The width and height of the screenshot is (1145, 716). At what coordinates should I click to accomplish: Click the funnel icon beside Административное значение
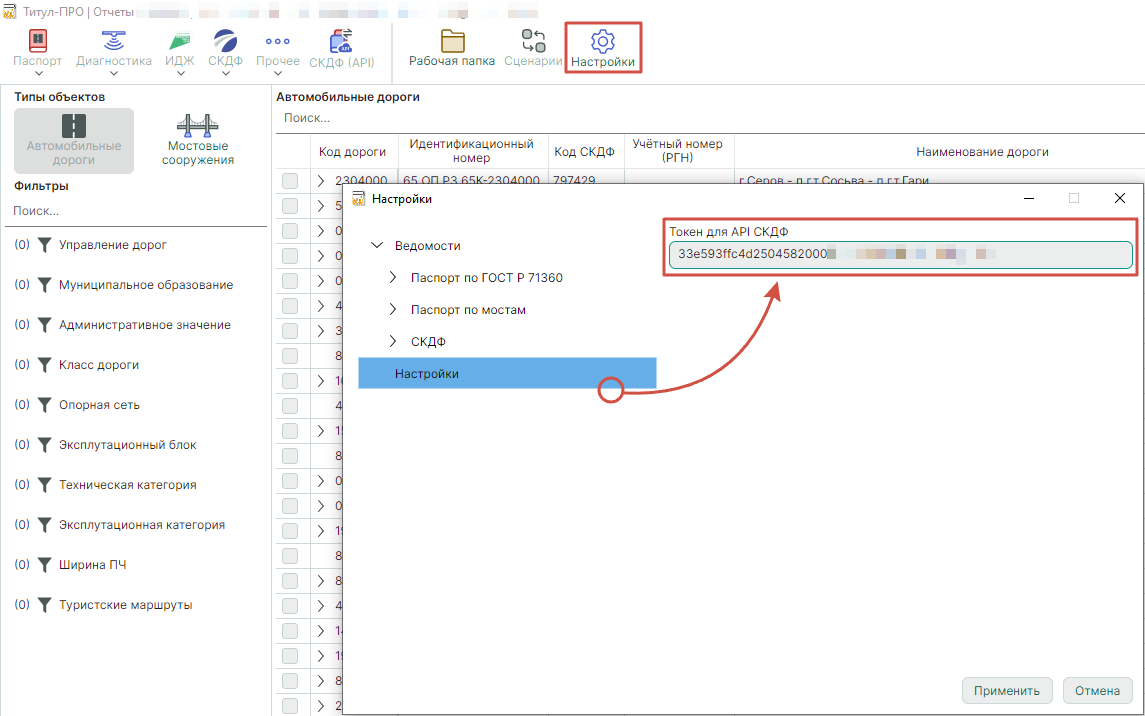point(45,325)
